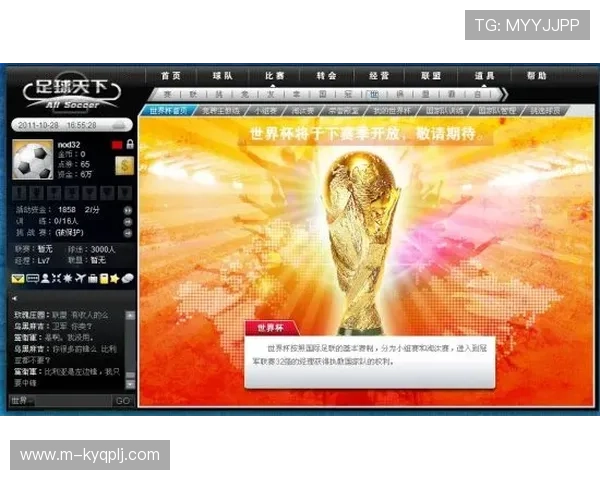Viewport: 600px width, 480px height.
Task: Click the 3000人 value
Action: coord(102,249)
